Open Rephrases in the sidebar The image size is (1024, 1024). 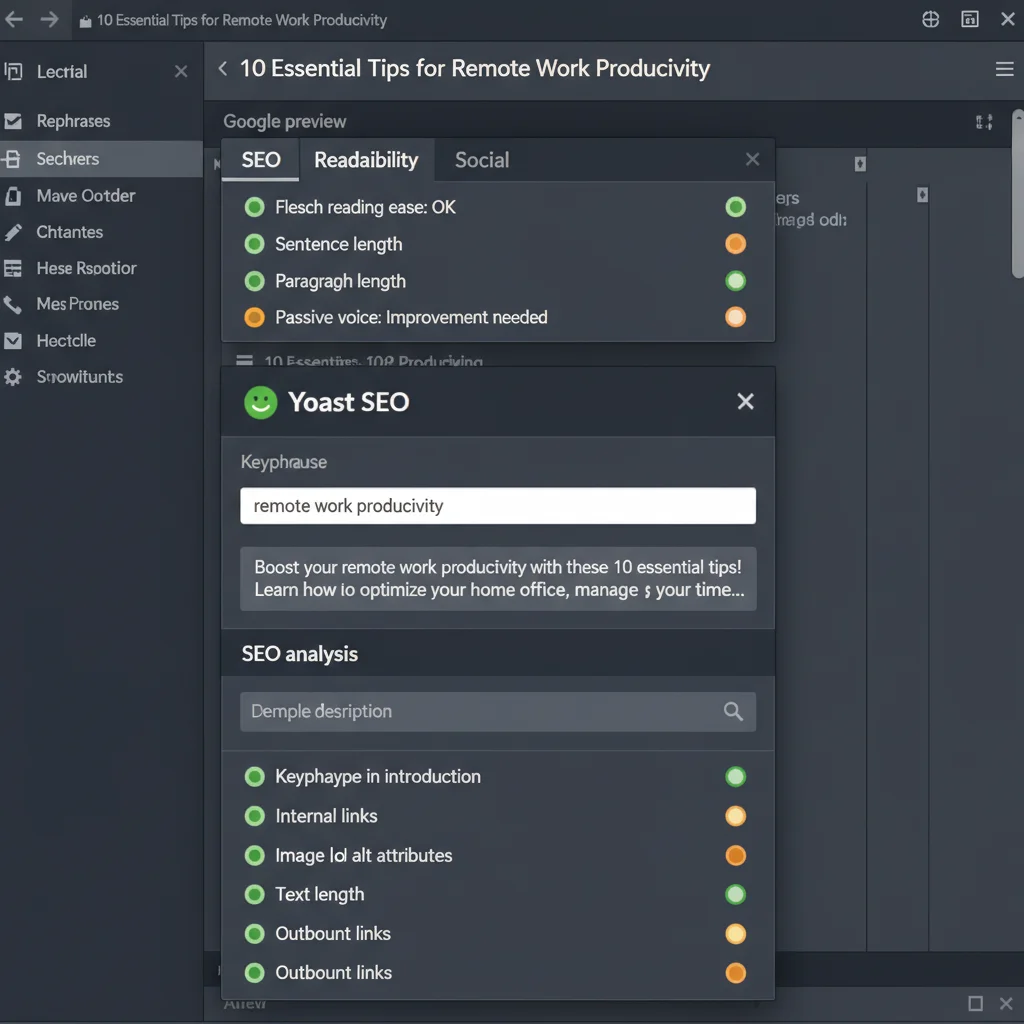[x=101, y=121]
